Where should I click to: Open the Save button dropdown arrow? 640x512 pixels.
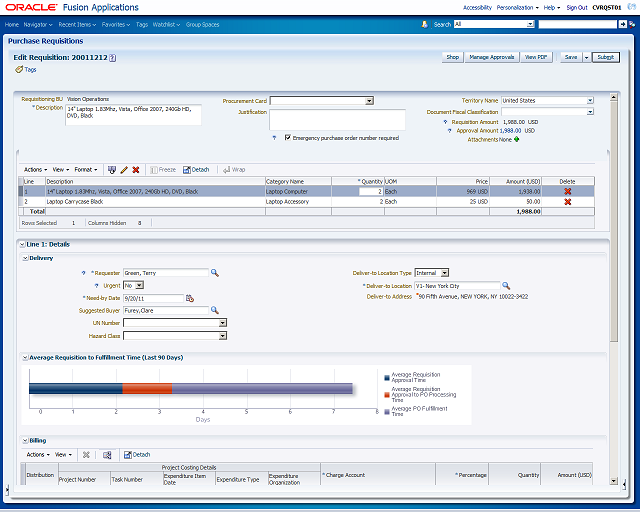(587, 58)
